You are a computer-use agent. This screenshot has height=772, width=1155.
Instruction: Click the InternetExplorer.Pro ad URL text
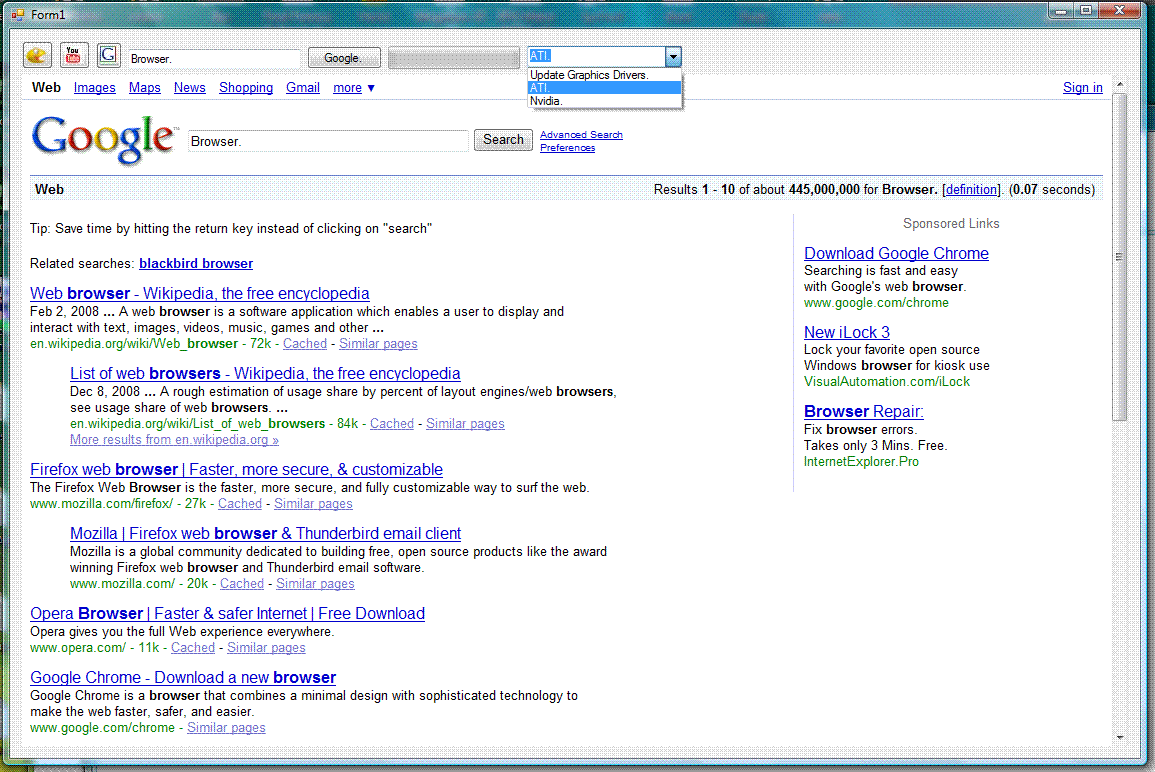(861, 462)
